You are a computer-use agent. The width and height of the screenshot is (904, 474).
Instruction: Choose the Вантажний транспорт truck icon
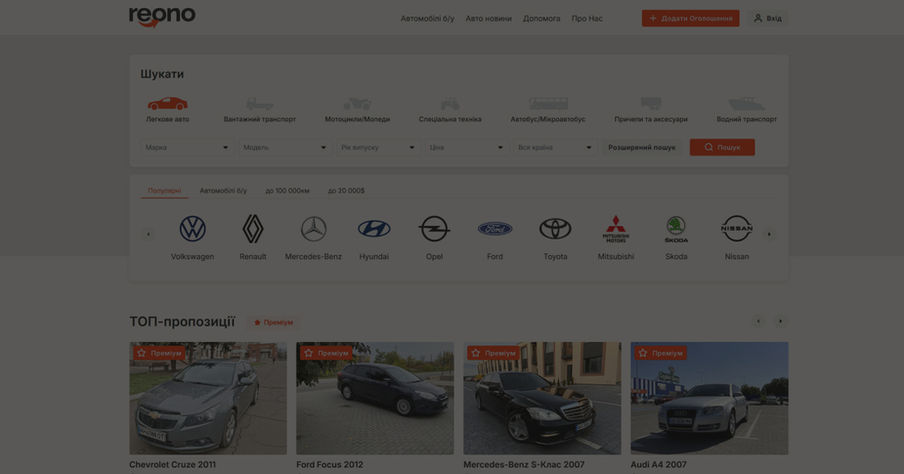coord(259,104)
